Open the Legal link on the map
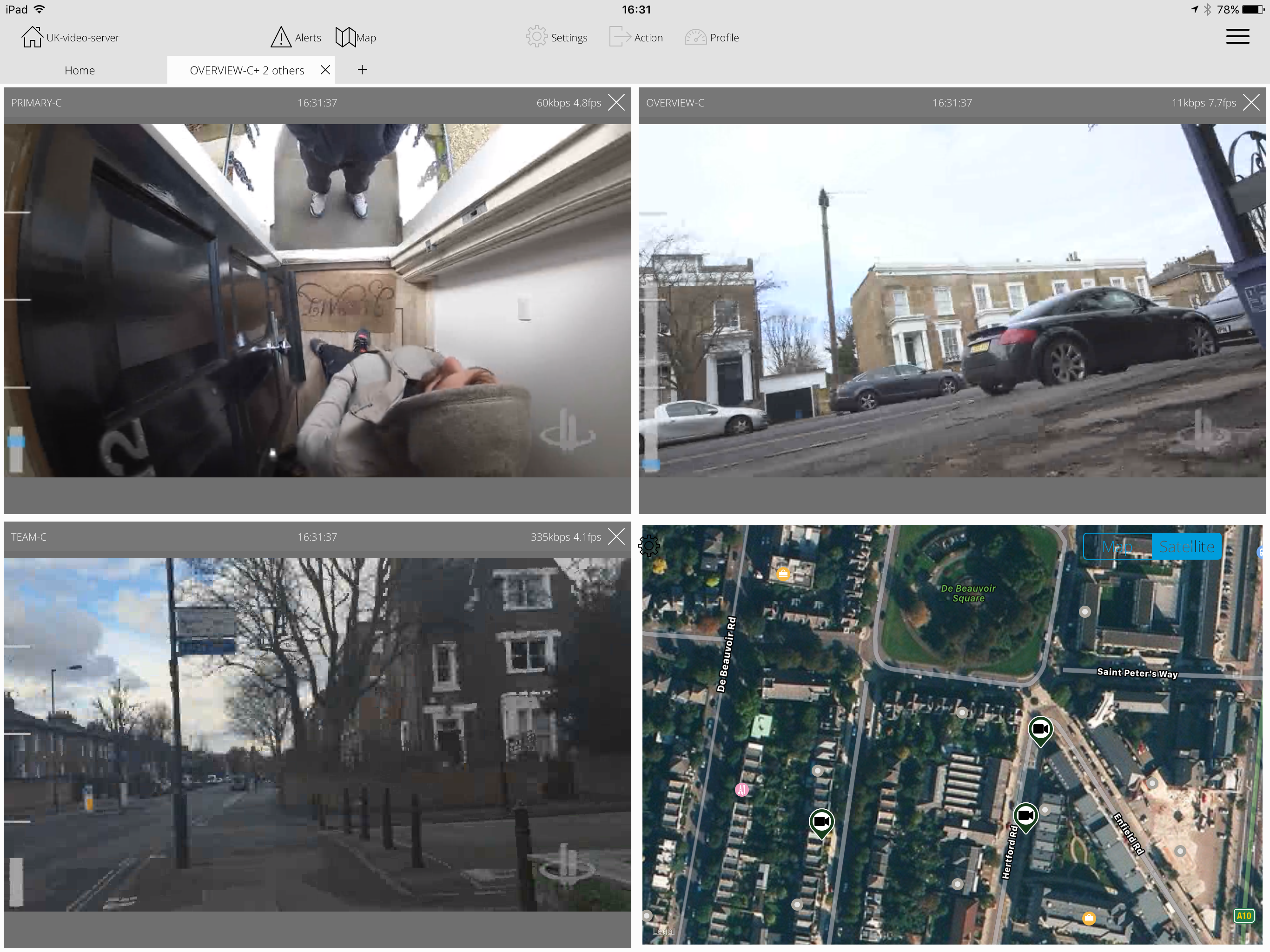The width and height of the screenshot is (1270, 952). (663, 932)
